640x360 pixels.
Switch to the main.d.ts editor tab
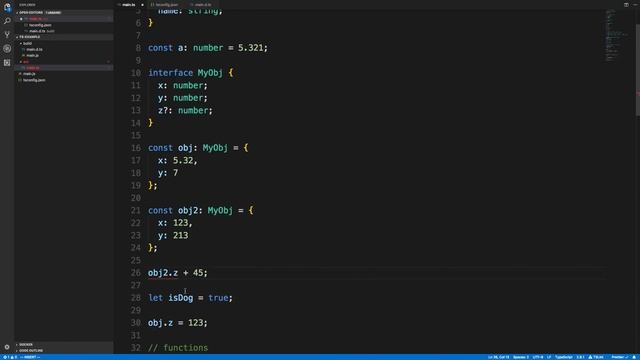click(x=203, y=4)
